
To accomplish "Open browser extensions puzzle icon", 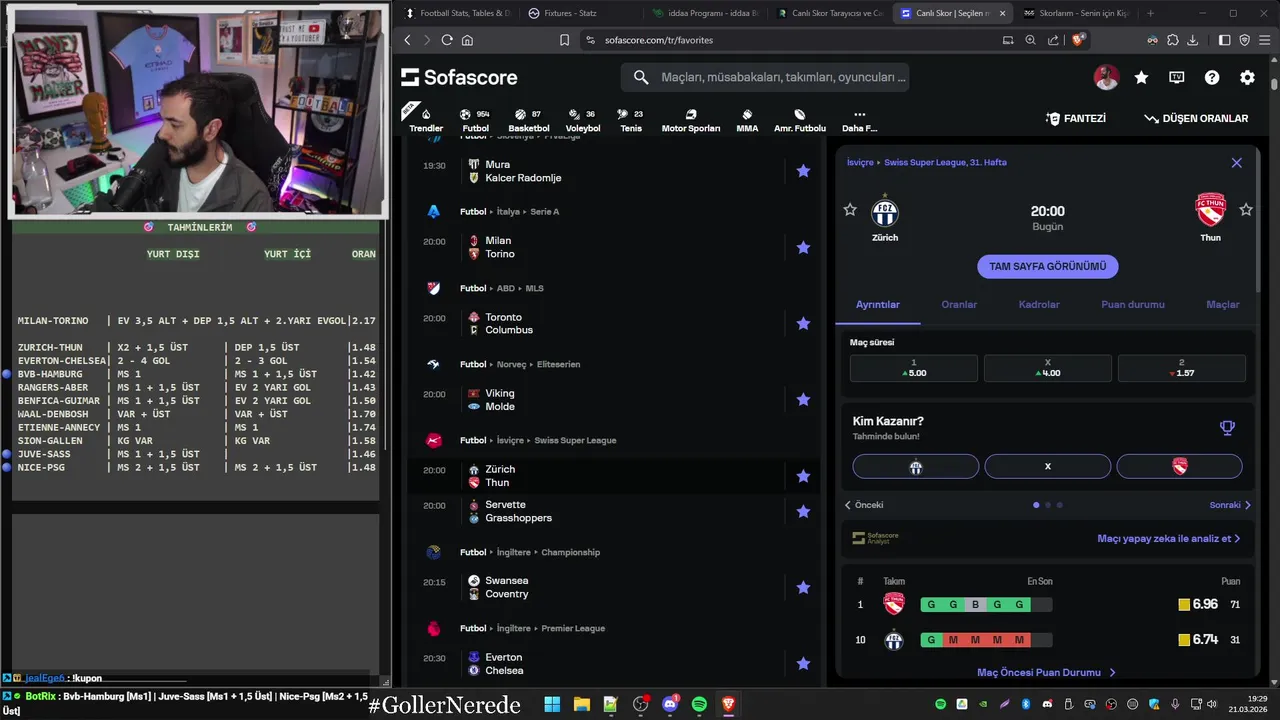I will [1173, 40].
